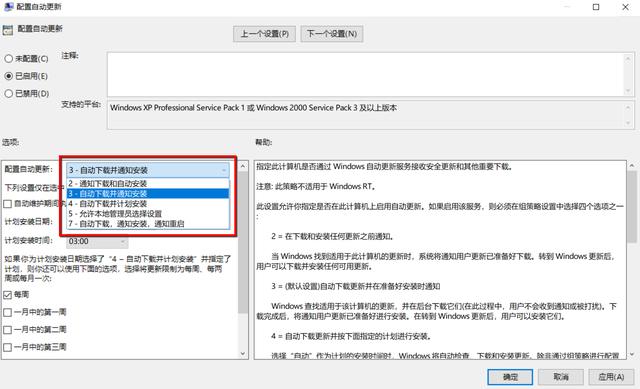Click the comment box scroll down arrow

(628, 91)
